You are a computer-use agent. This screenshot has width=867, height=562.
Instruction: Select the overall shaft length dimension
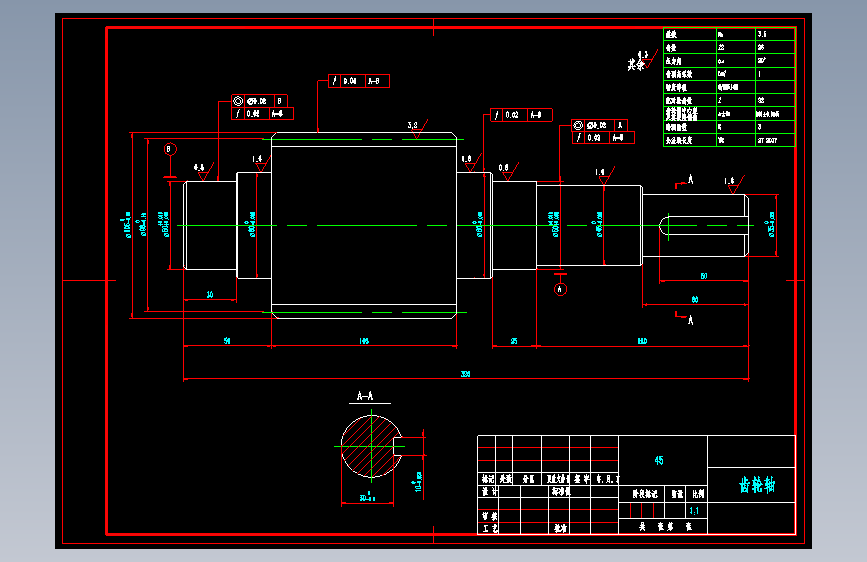(466, 374)
